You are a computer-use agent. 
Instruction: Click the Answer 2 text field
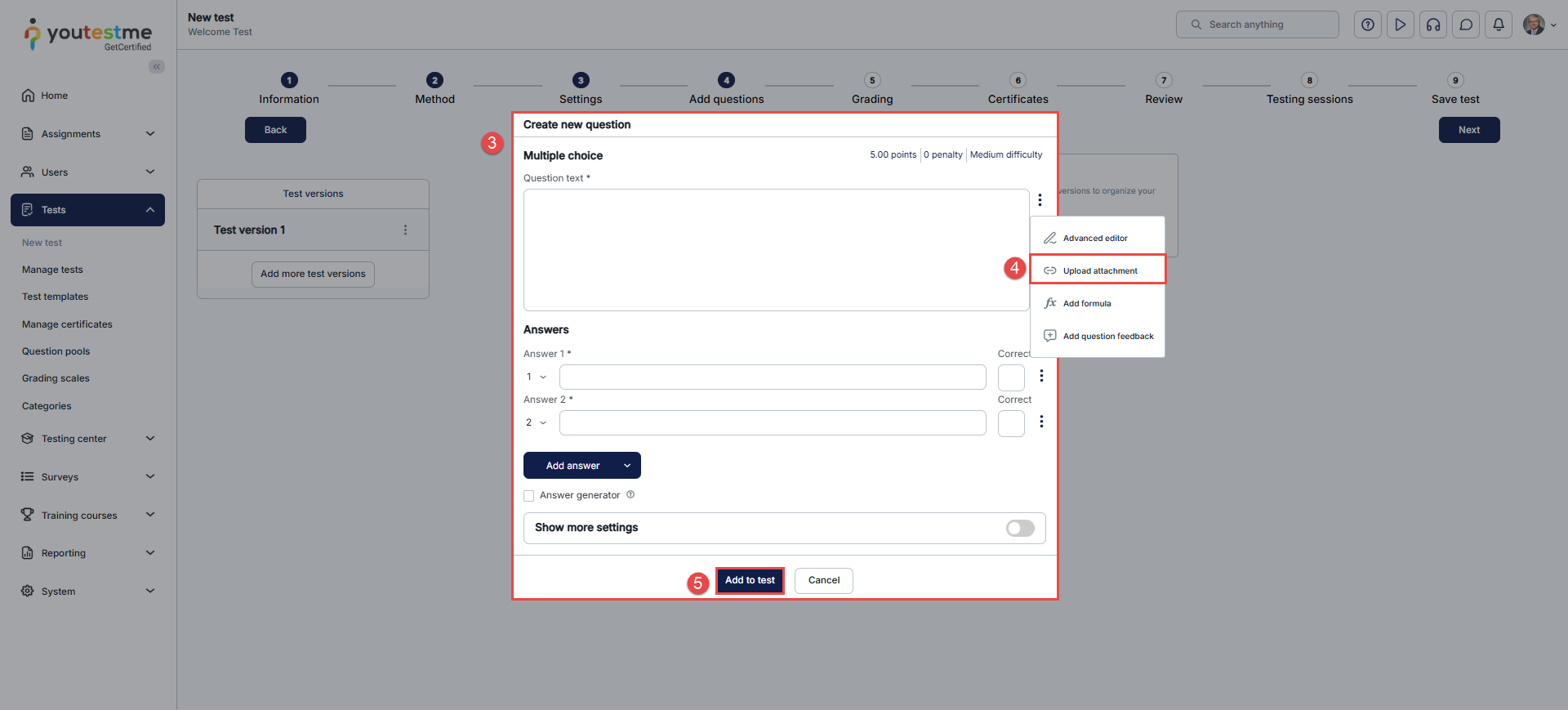point(773,423)
